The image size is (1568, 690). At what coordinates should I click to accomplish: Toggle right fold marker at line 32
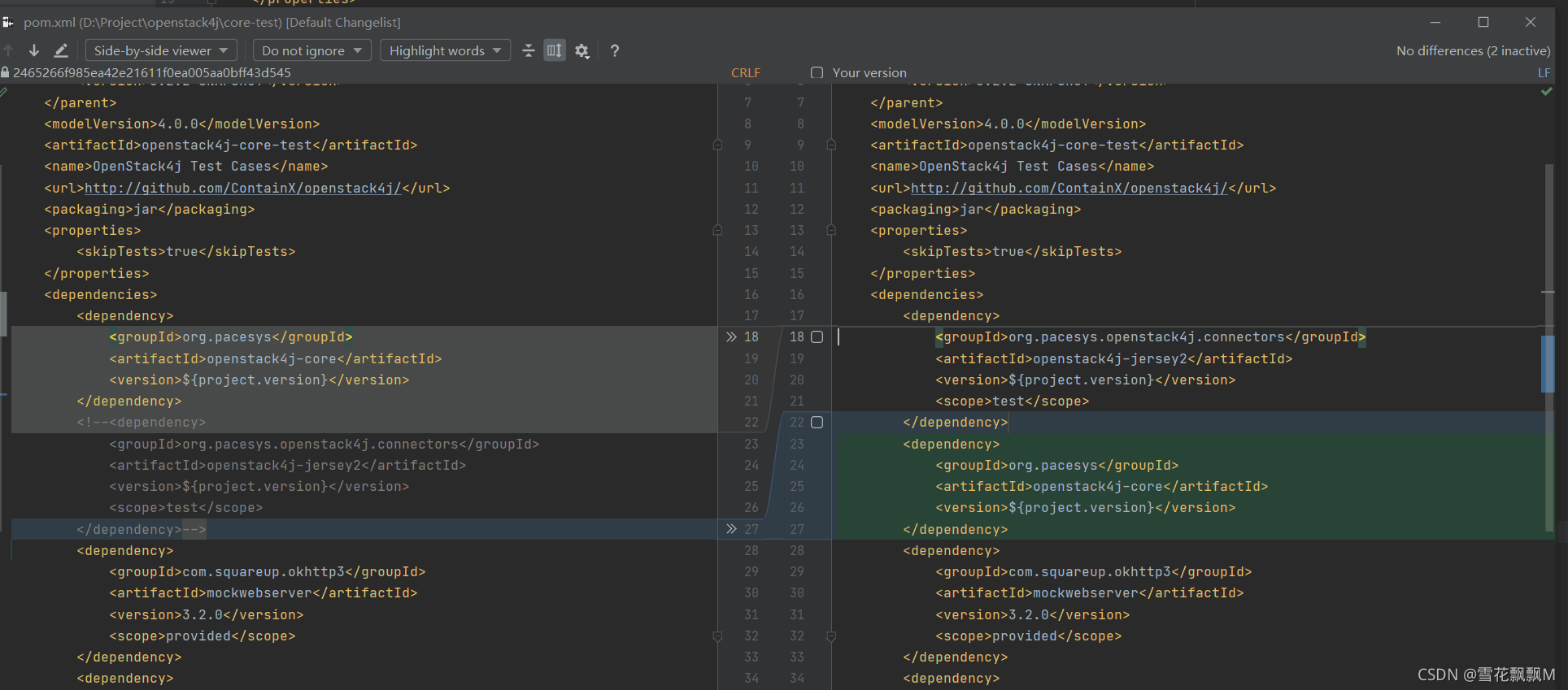click(x=831, y=636)
